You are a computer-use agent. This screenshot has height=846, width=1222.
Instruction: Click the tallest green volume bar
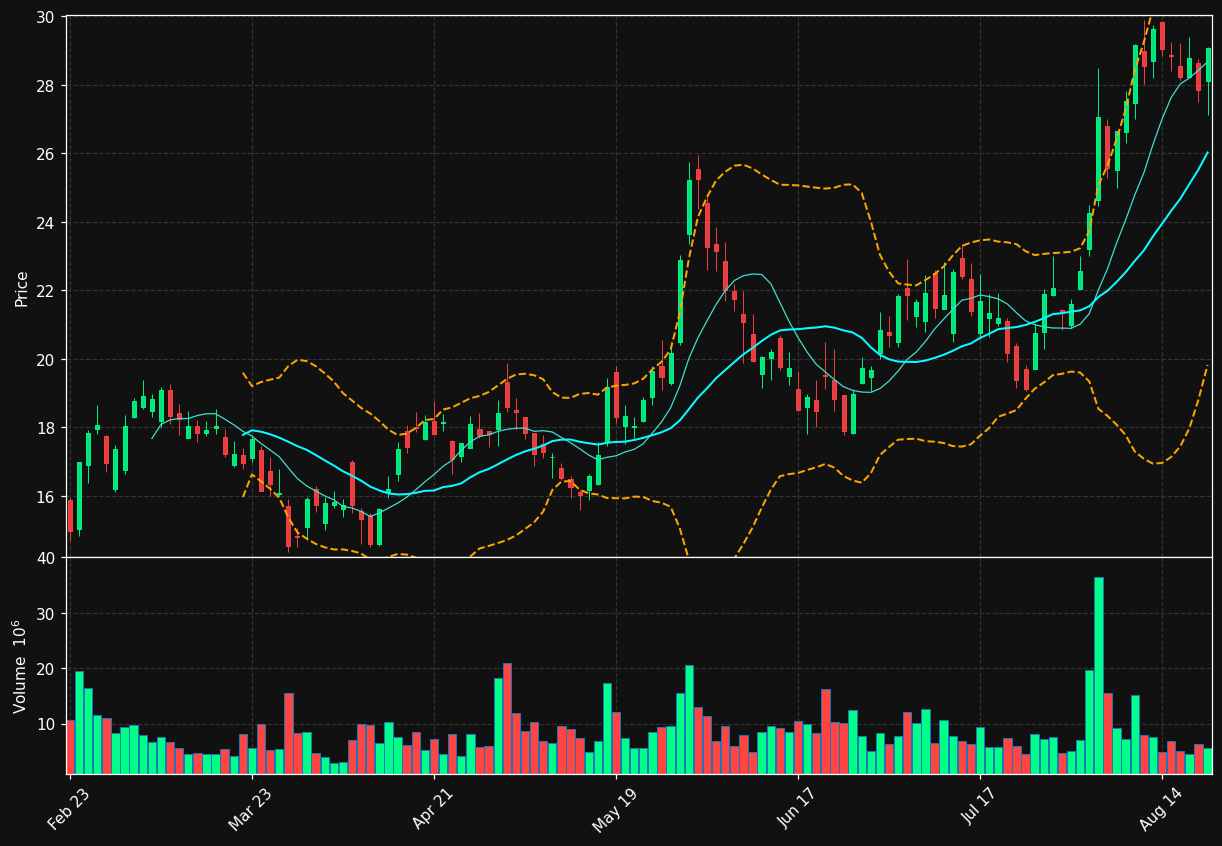(1099, 675)
